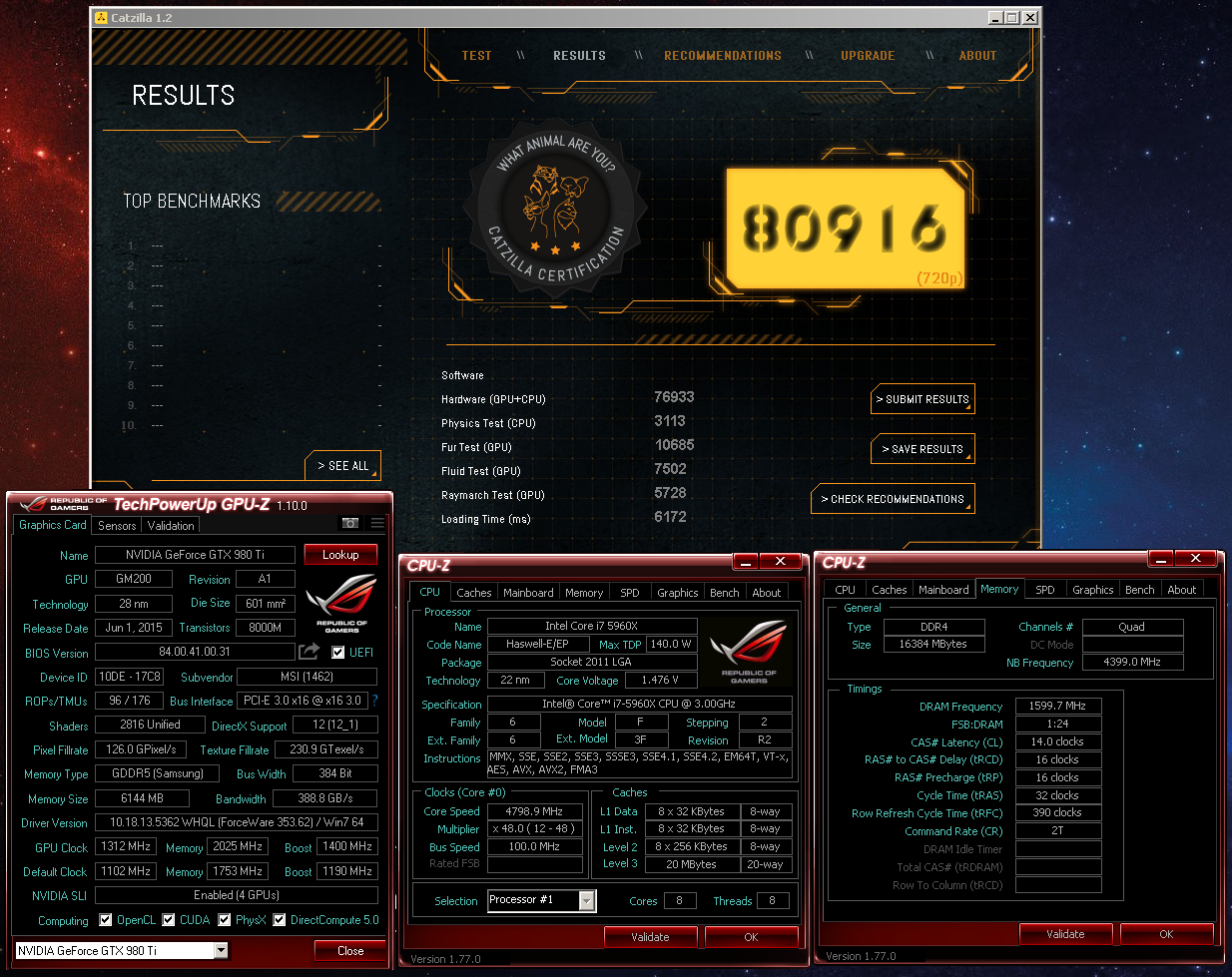Click Validate in left CPU-Z window
Image resolution: width=1232 pixels, height=977 pixels.
click(650, 937)
